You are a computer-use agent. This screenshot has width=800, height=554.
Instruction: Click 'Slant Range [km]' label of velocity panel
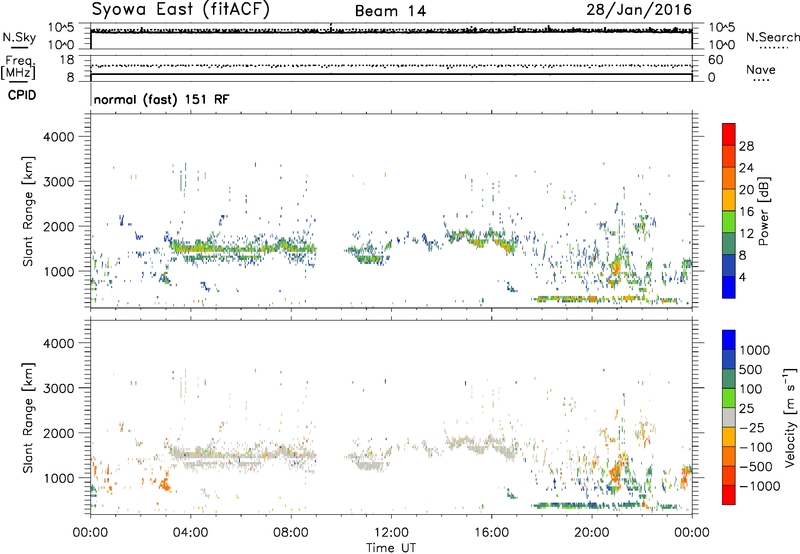(28, 417)
